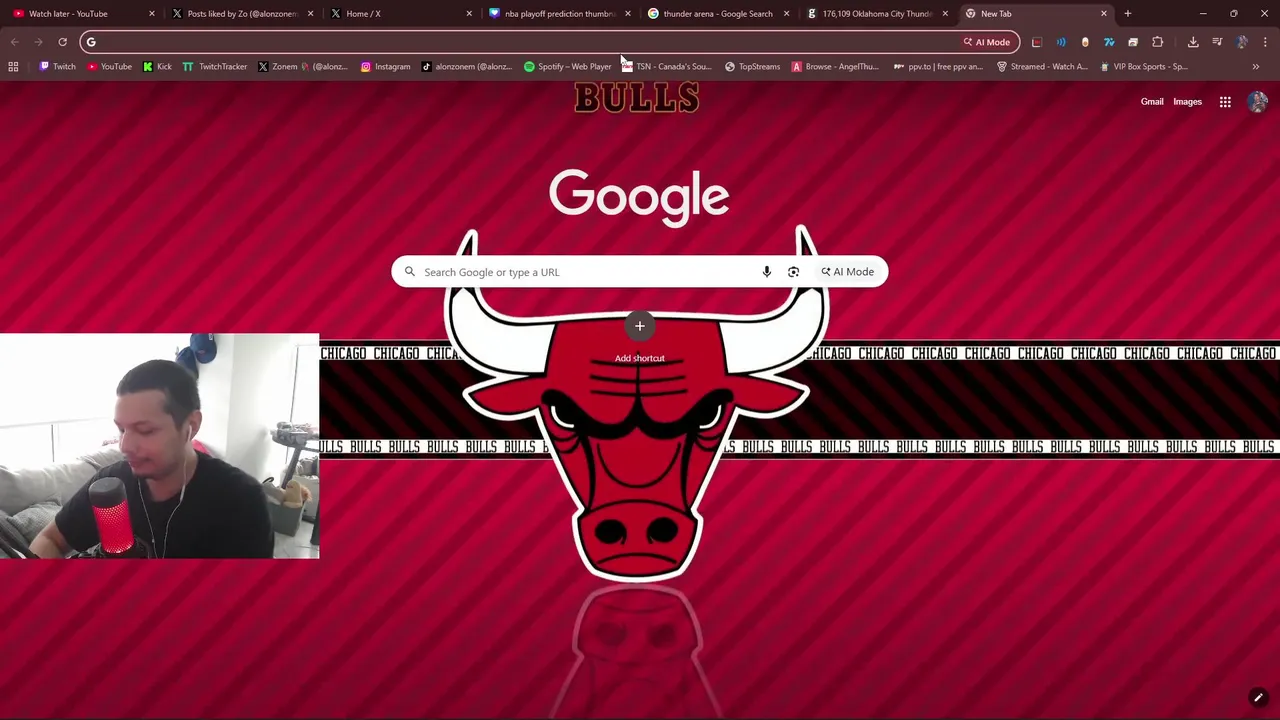Click the orange egg-shaped extension icon

coord(1085,42)
